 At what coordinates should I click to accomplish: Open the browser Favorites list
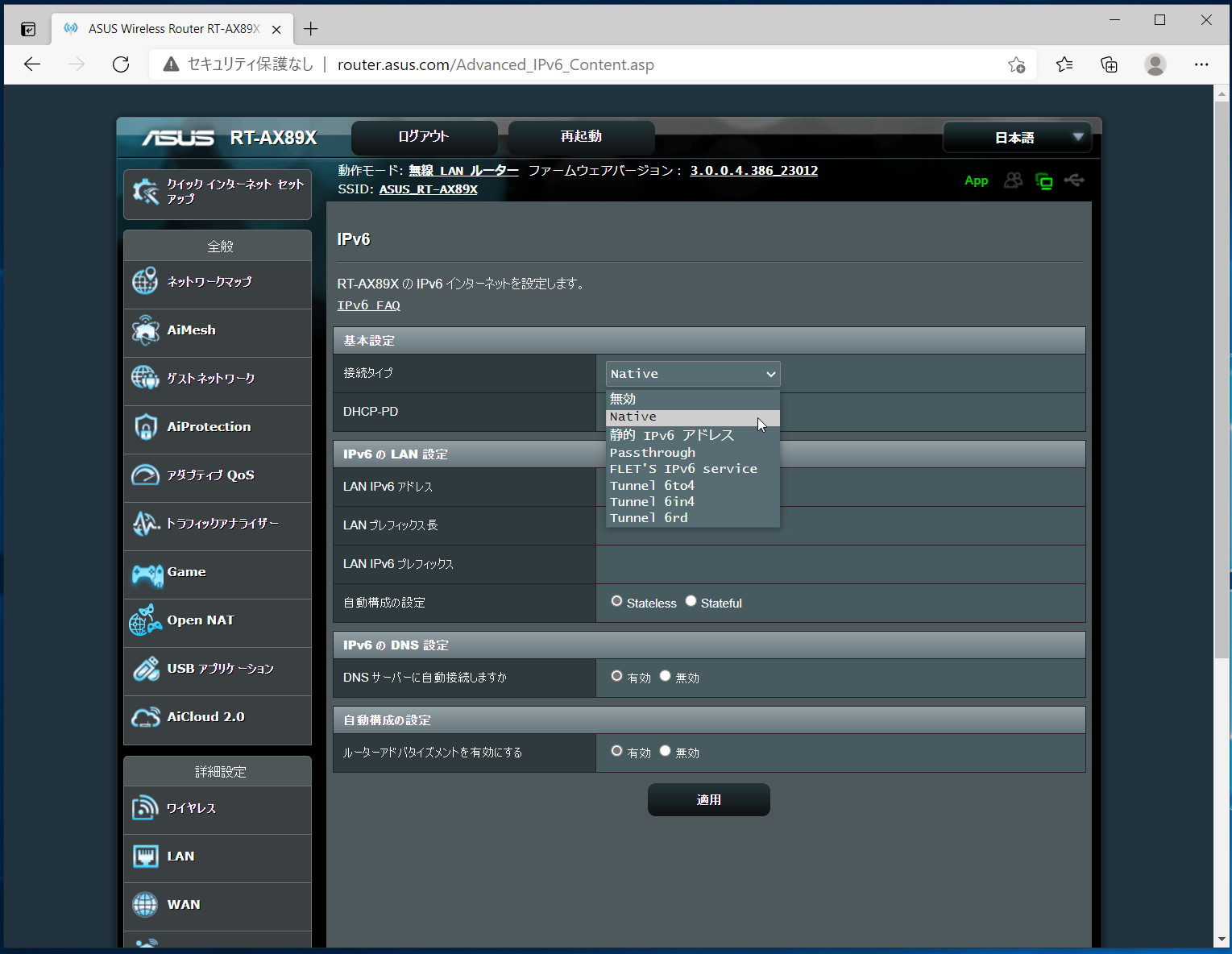(1064, 64)
